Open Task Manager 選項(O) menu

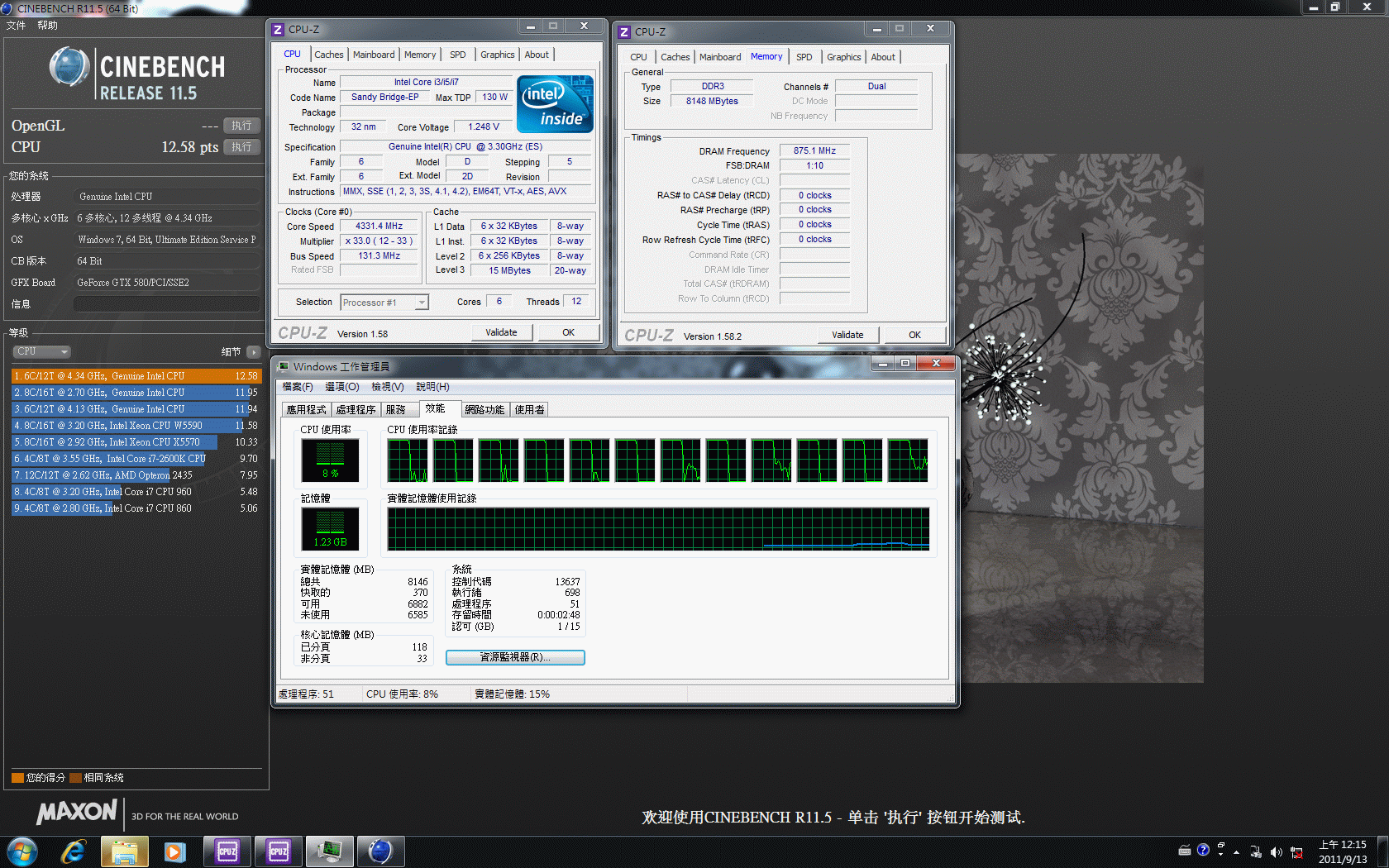point(342,387)
